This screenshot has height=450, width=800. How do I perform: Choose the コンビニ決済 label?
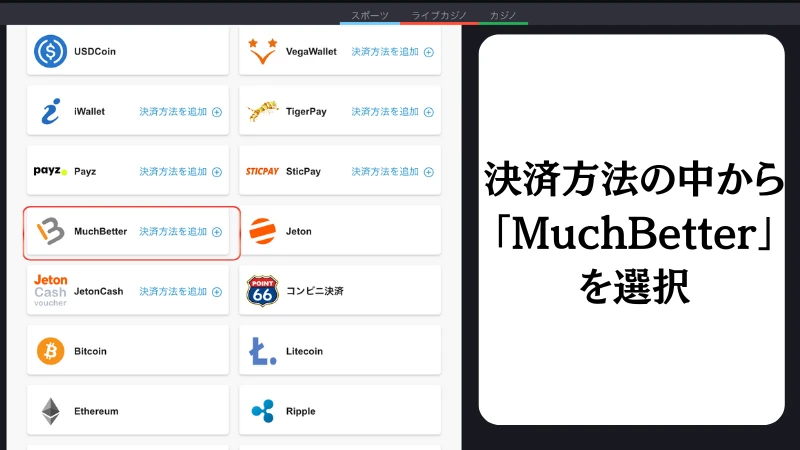coord(315,291)
